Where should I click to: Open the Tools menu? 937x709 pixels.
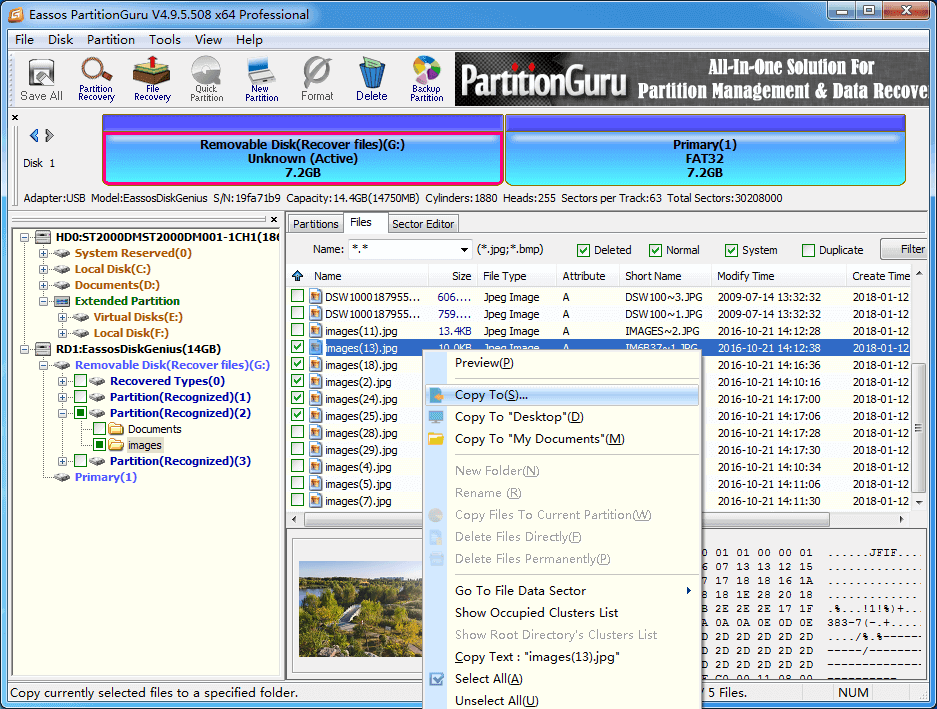(164, 39)
